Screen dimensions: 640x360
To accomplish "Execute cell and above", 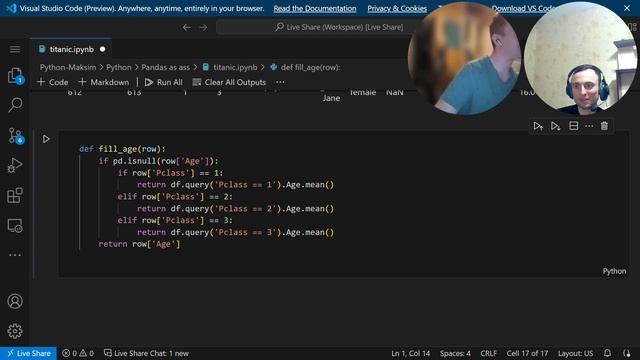I will (x=538, y=126).
